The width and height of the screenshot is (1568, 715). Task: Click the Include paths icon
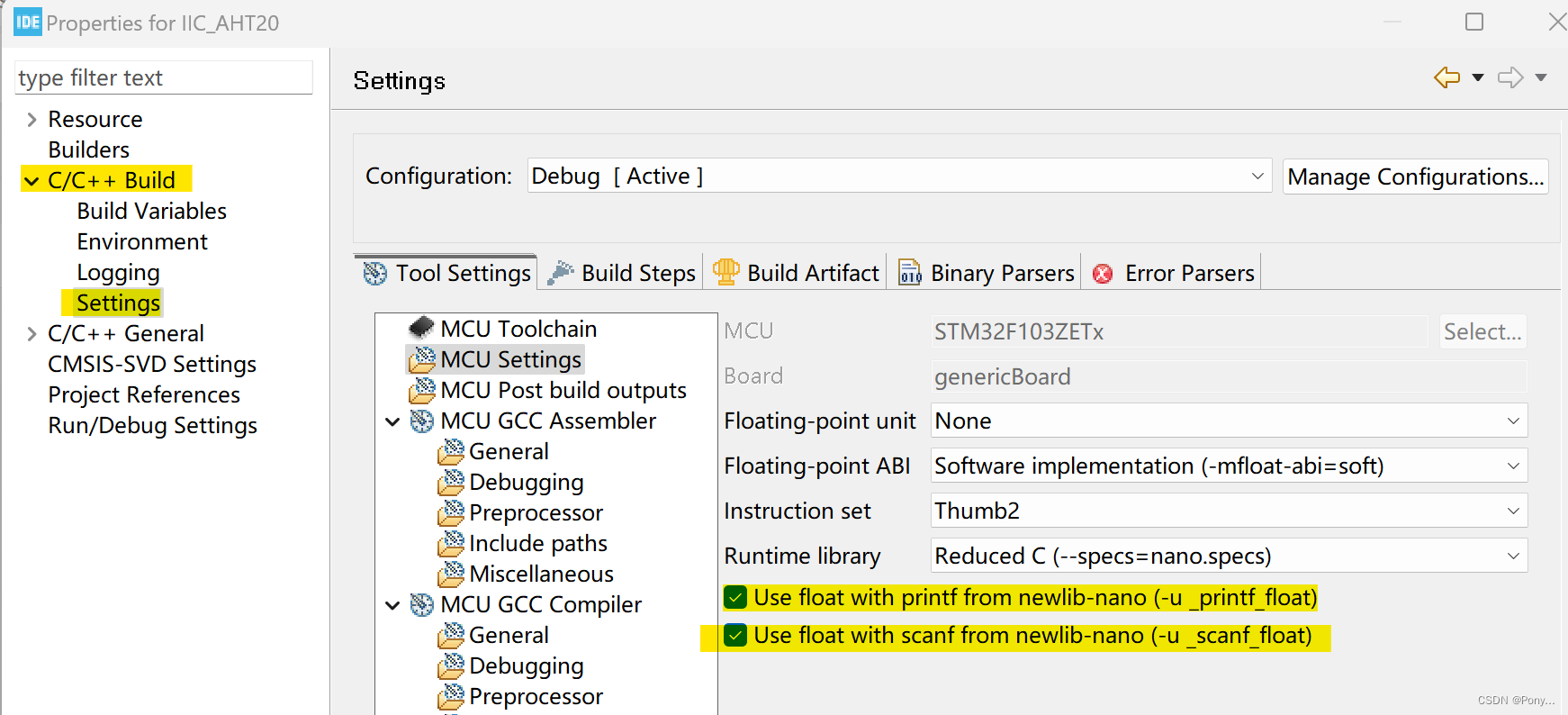pos(451,543)
